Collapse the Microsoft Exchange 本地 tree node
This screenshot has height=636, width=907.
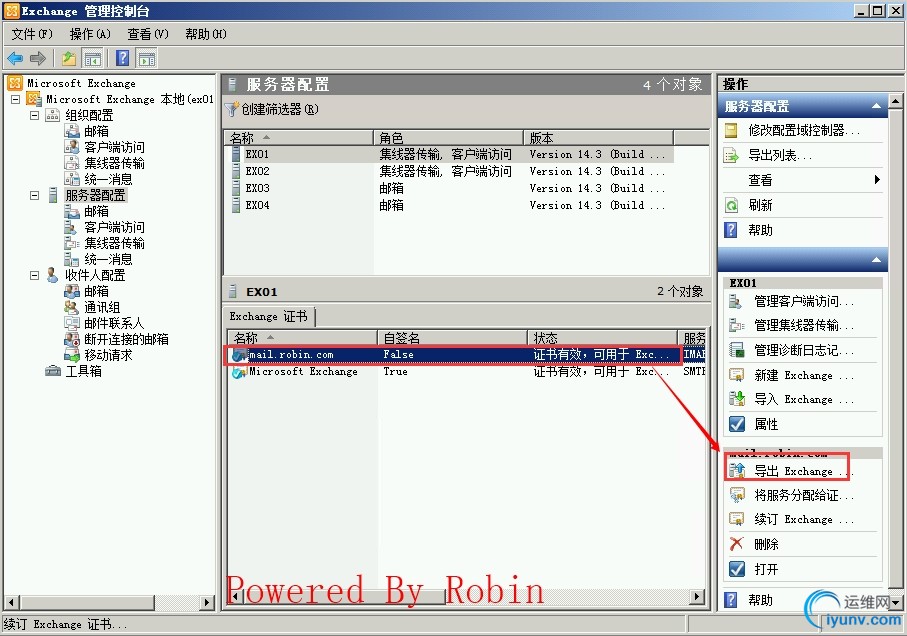pos(16,99)
